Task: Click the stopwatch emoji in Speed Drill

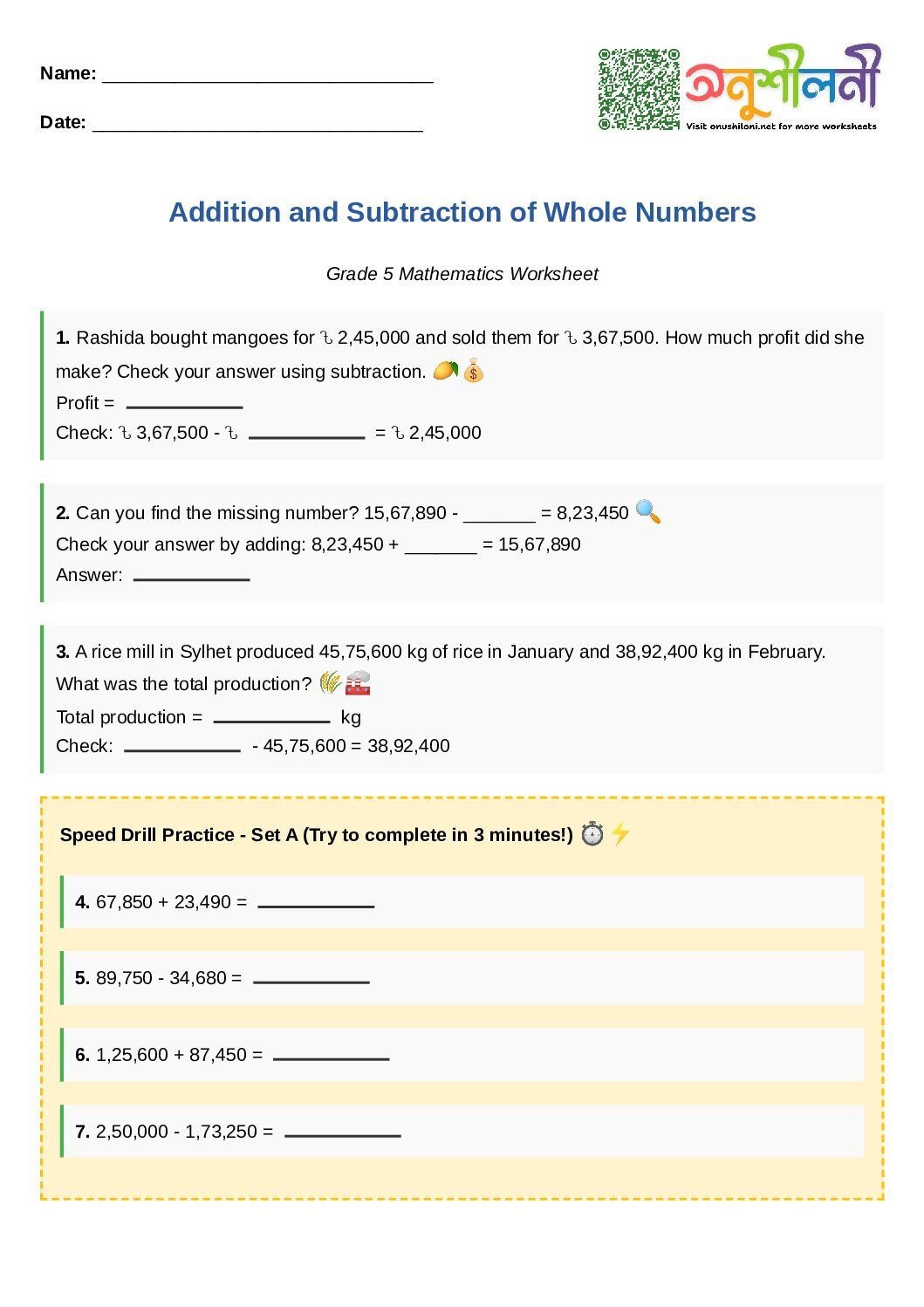Action: pyautogui.click(x=592, y=834)
